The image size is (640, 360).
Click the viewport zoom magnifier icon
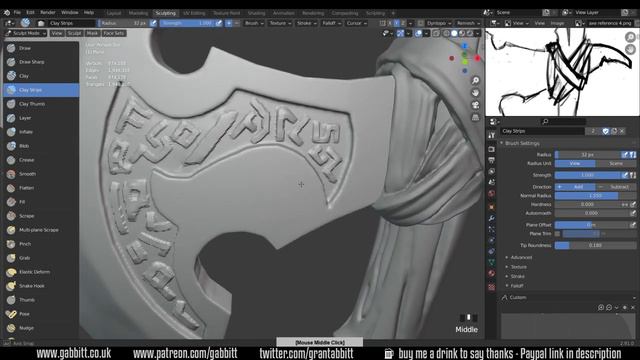(x=476, y=80)
